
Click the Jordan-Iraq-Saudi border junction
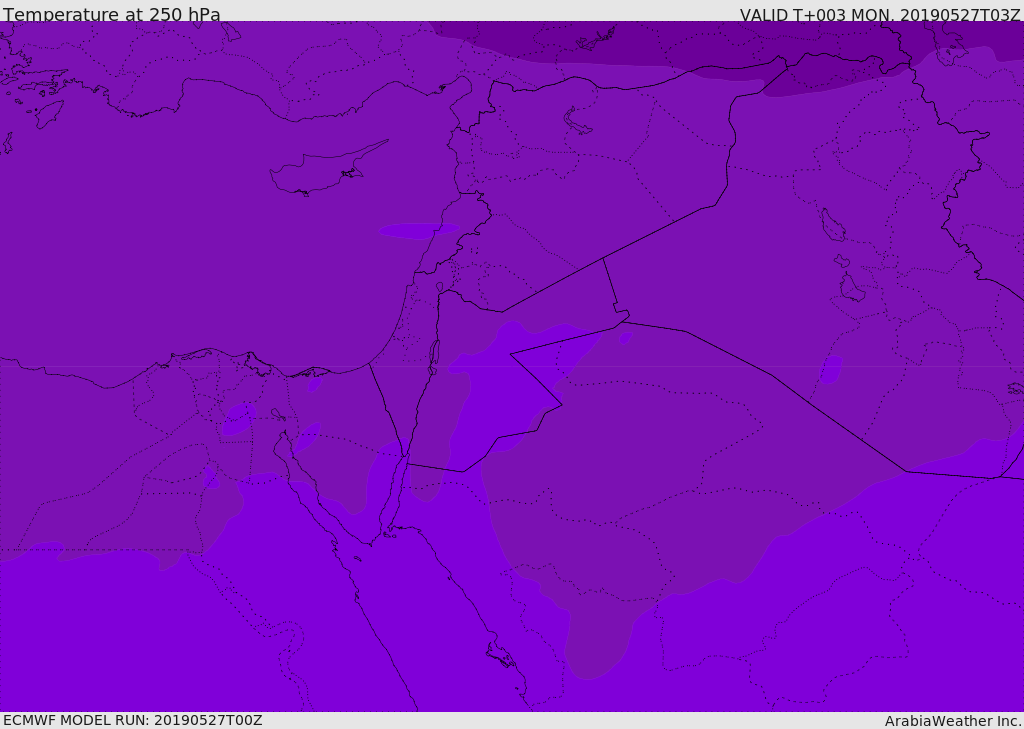tap(622, 321)
